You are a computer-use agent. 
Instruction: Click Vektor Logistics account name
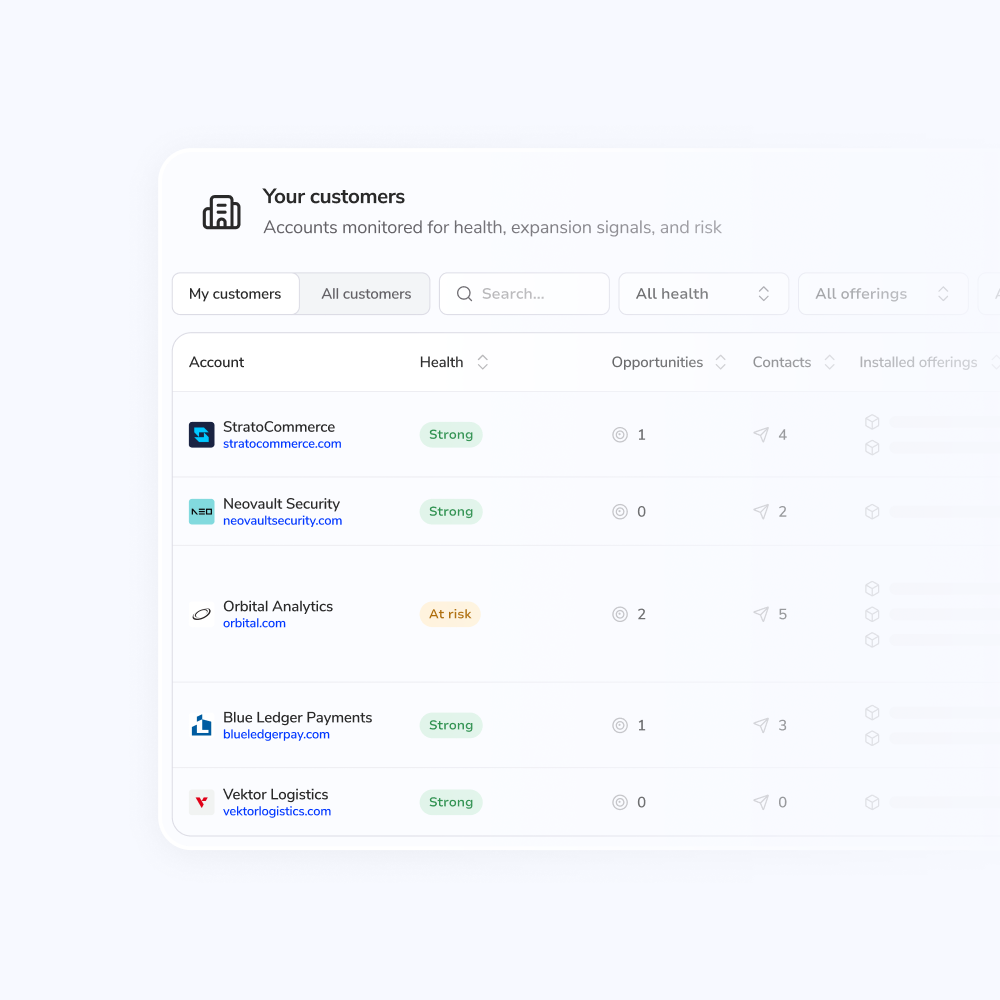[x=276, y=795]
